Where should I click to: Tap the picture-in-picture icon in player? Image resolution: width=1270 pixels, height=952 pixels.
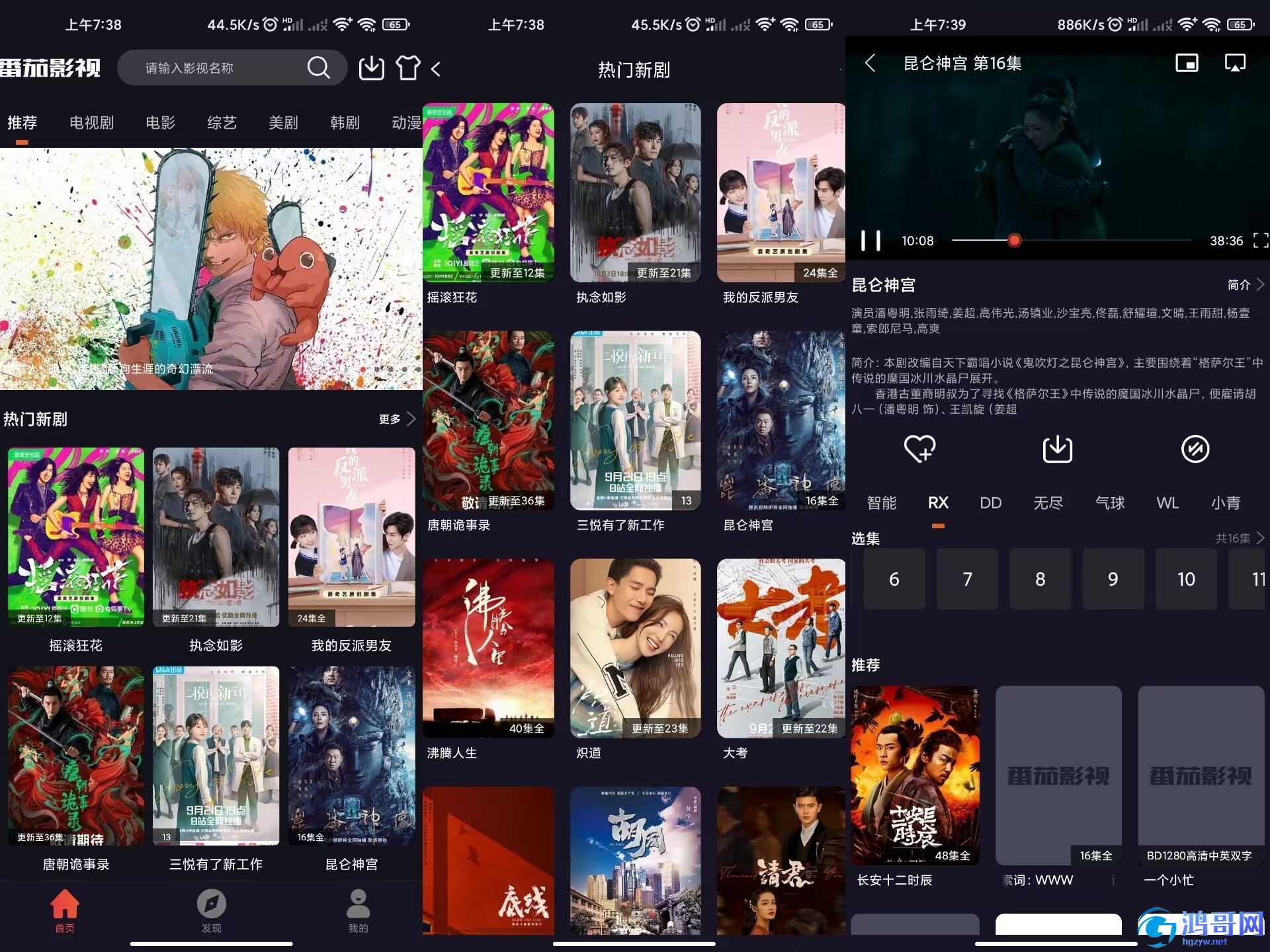tap(1187, 63)
